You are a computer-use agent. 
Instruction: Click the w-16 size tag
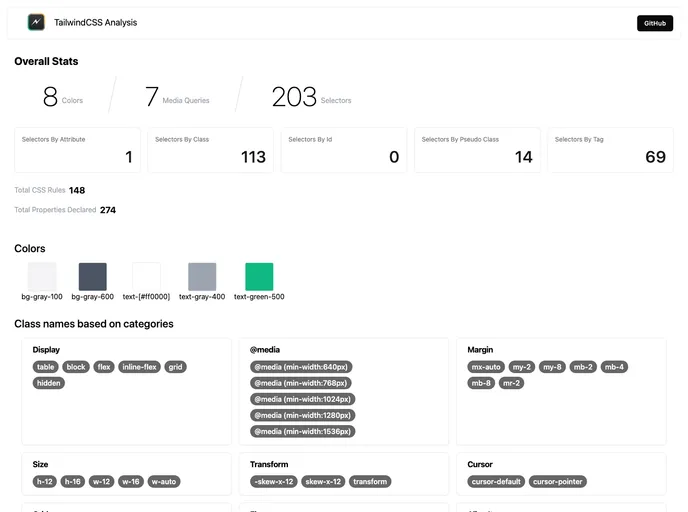tap(131, 481)
